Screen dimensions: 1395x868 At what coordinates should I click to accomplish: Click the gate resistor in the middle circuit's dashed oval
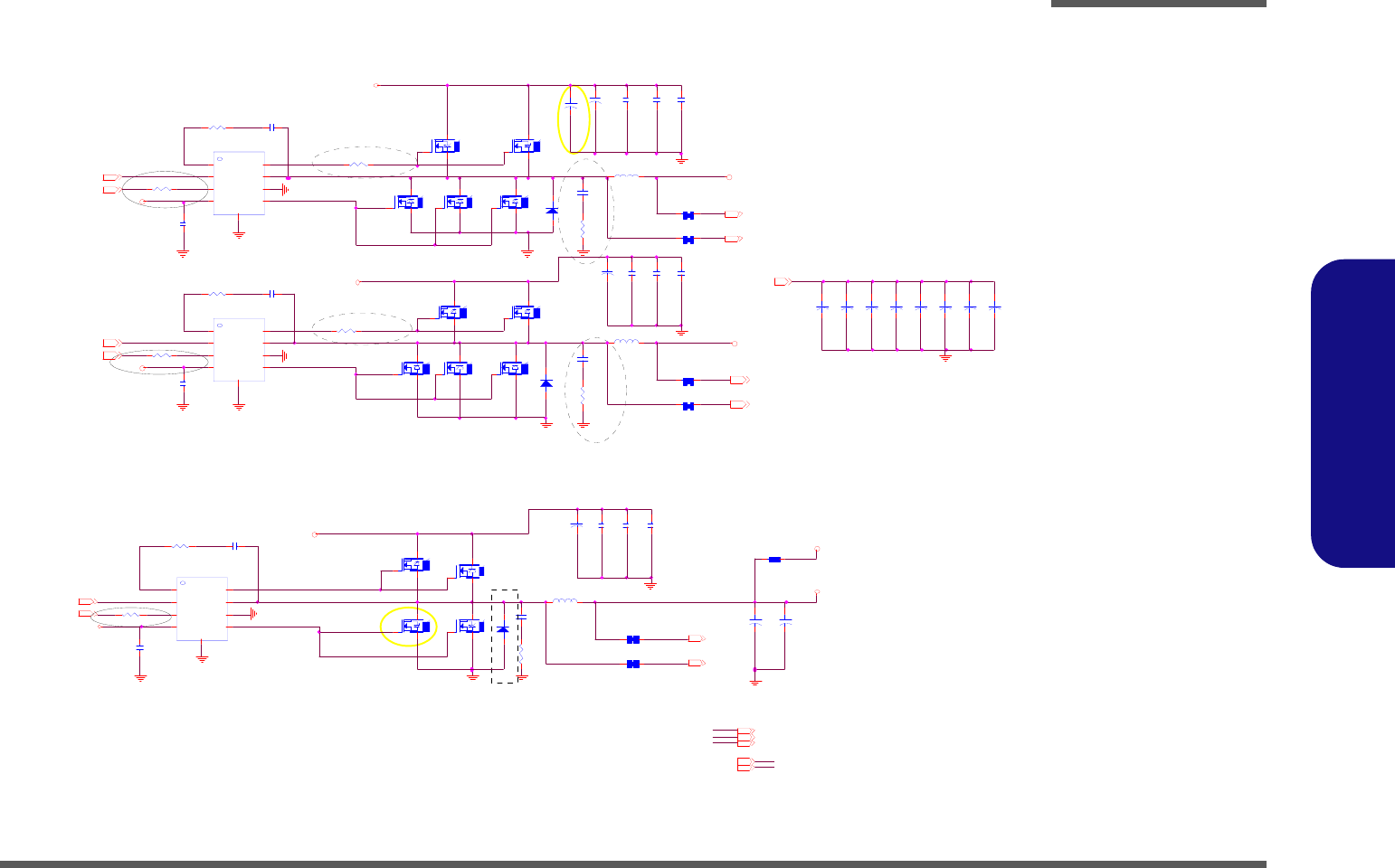pyautogui.click(x=347, y=331)
